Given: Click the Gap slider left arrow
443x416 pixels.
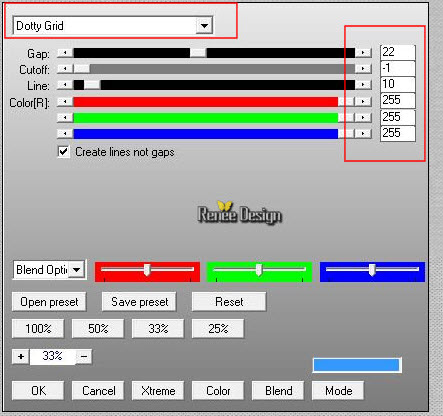Looking at the screenshot, I should (x=65, y=53).
